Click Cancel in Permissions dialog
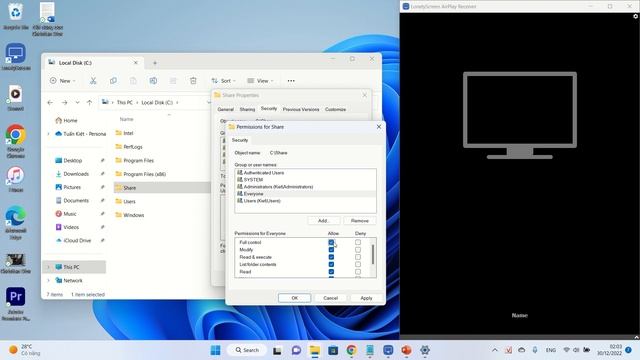Viewport: 640px width, 360px height. tap(330, 298)
